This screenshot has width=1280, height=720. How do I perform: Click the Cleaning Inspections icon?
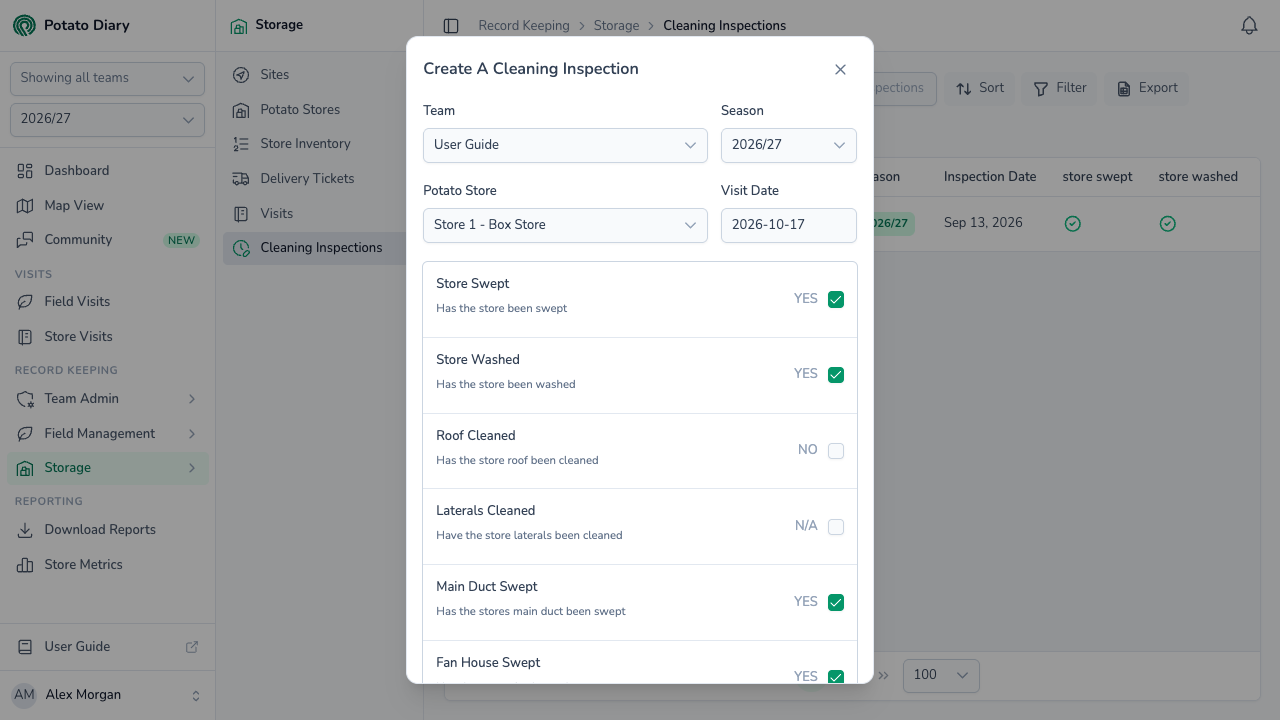coord(241,248)
